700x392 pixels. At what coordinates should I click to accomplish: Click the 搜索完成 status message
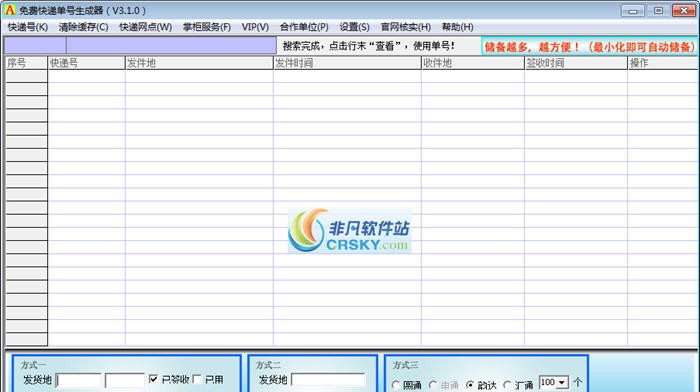[369, 46]
